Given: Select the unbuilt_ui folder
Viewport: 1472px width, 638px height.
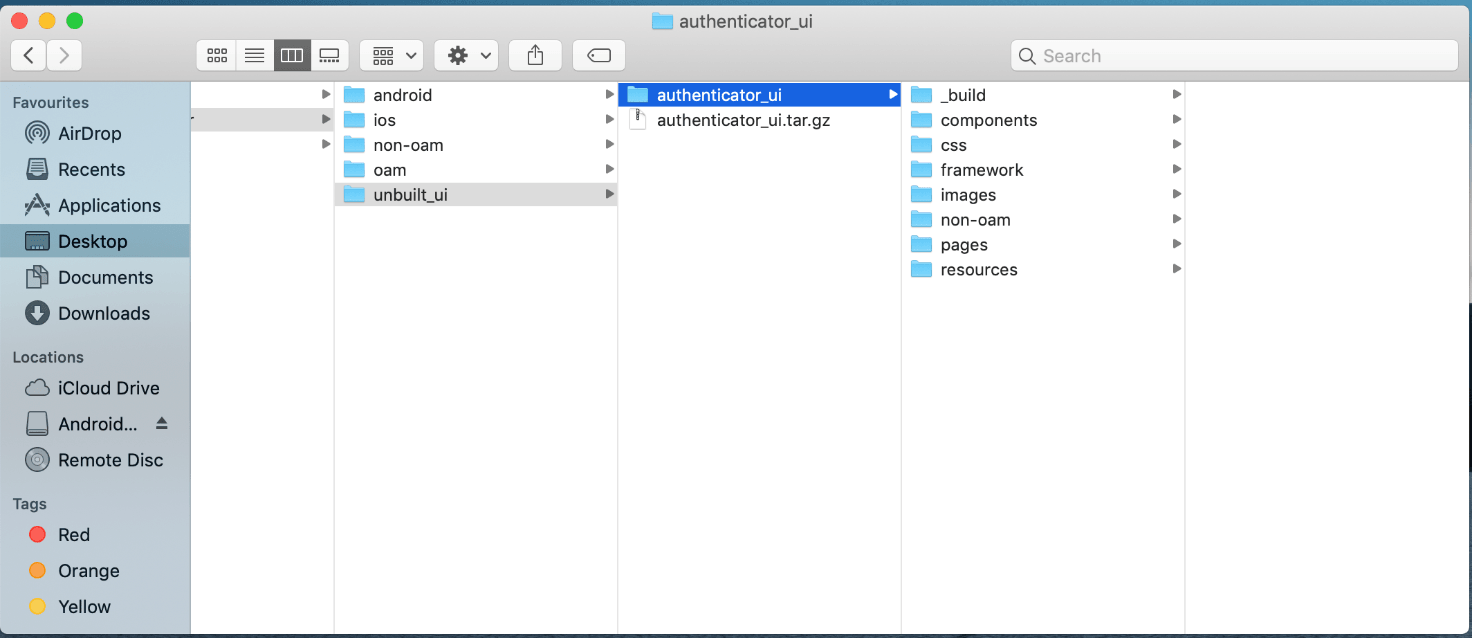Looking at the screenshot, I should point(475,195).
